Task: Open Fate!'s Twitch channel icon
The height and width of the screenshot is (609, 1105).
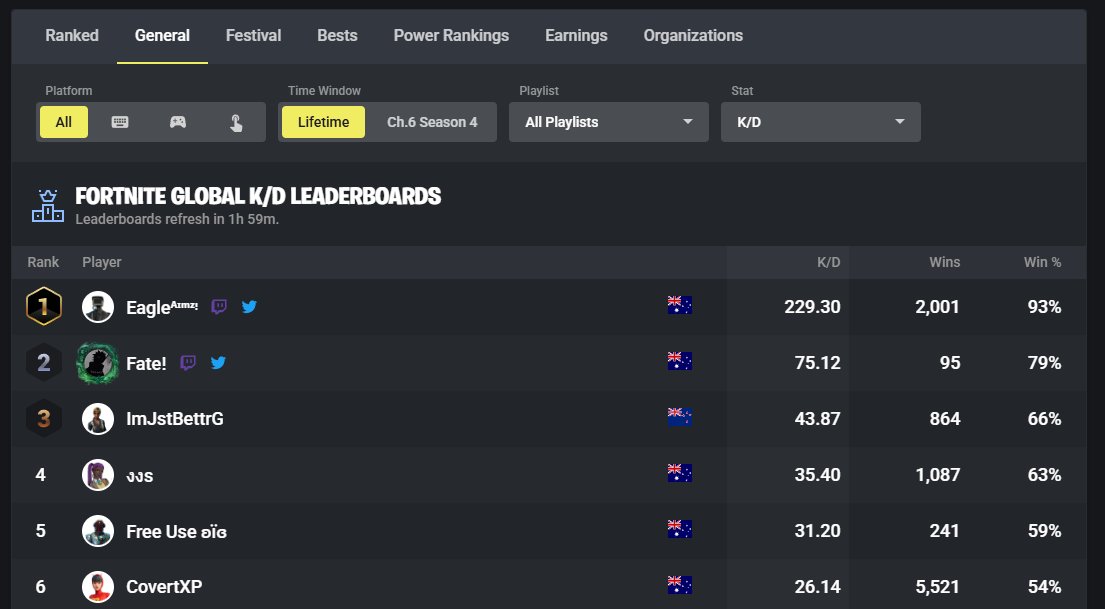Action: 187,362
